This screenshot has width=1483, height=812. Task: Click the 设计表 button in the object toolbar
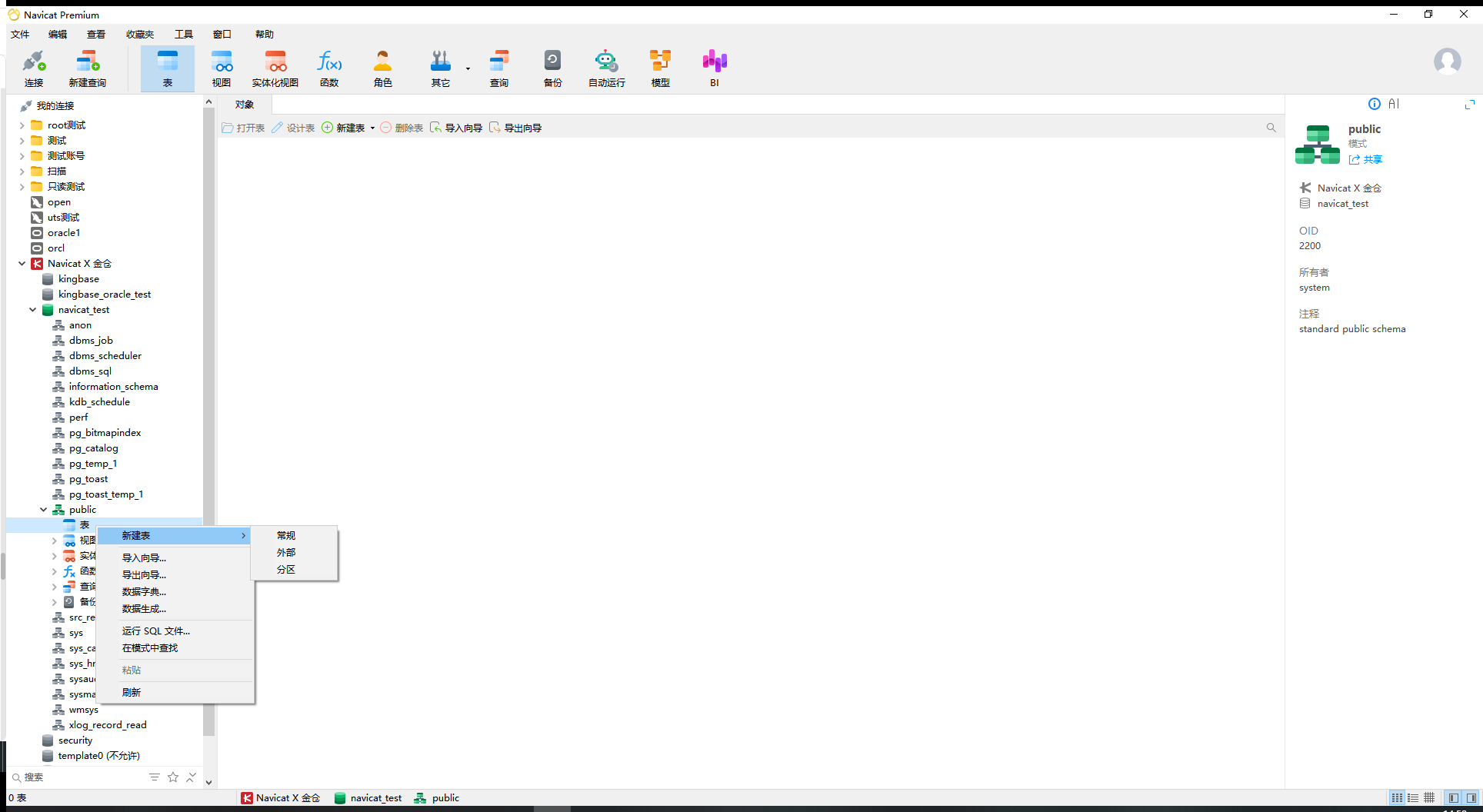coord(293,128)
